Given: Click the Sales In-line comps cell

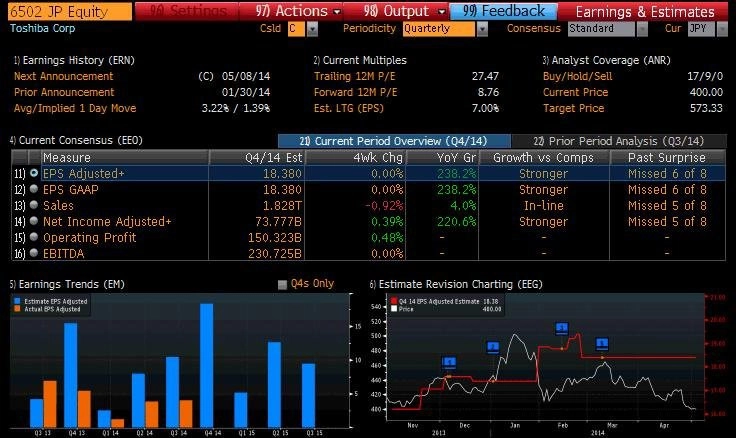Looking at the screenshot, I should tap(544, 206).
